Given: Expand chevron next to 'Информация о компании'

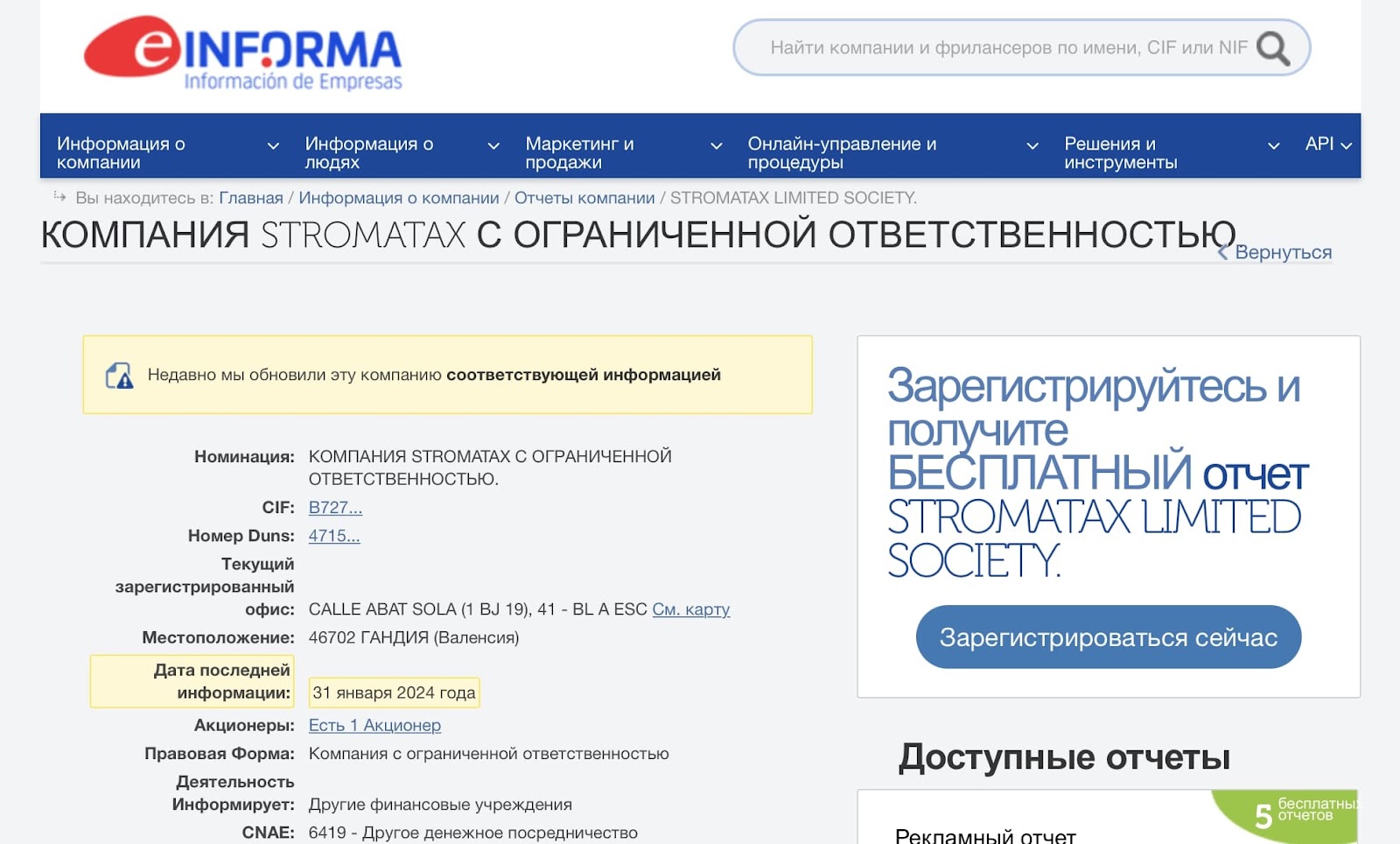Looking at the screenshot, I should point(273,145).
